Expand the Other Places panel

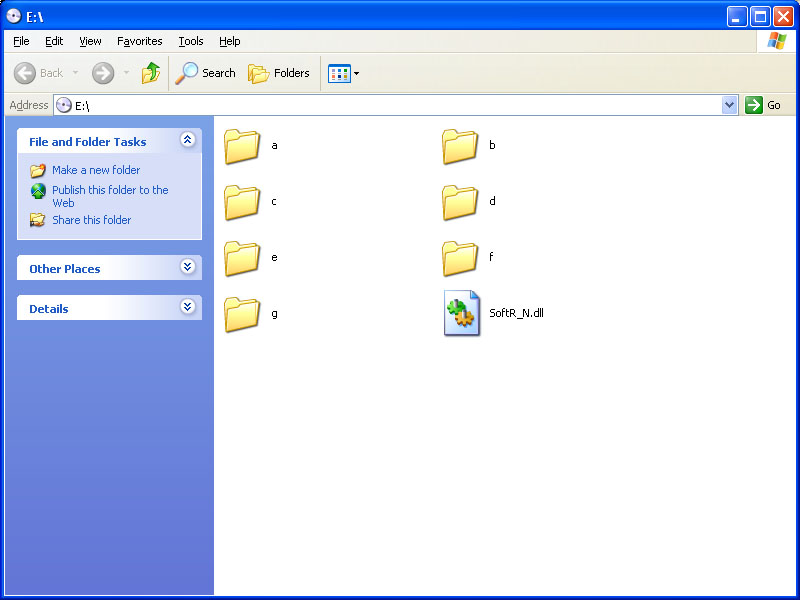(188, 266)
